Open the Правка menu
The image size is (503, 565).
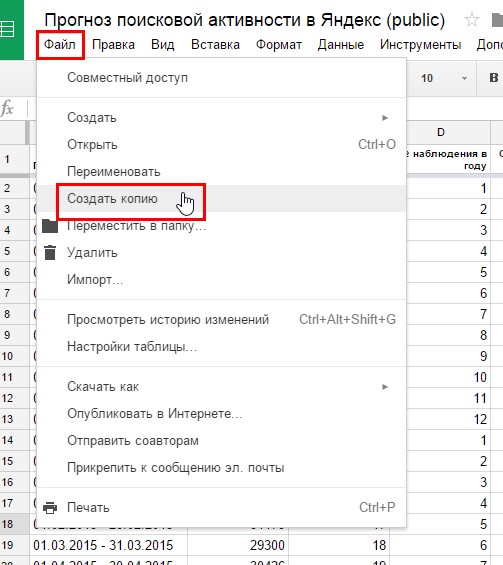tap(113, 45)
